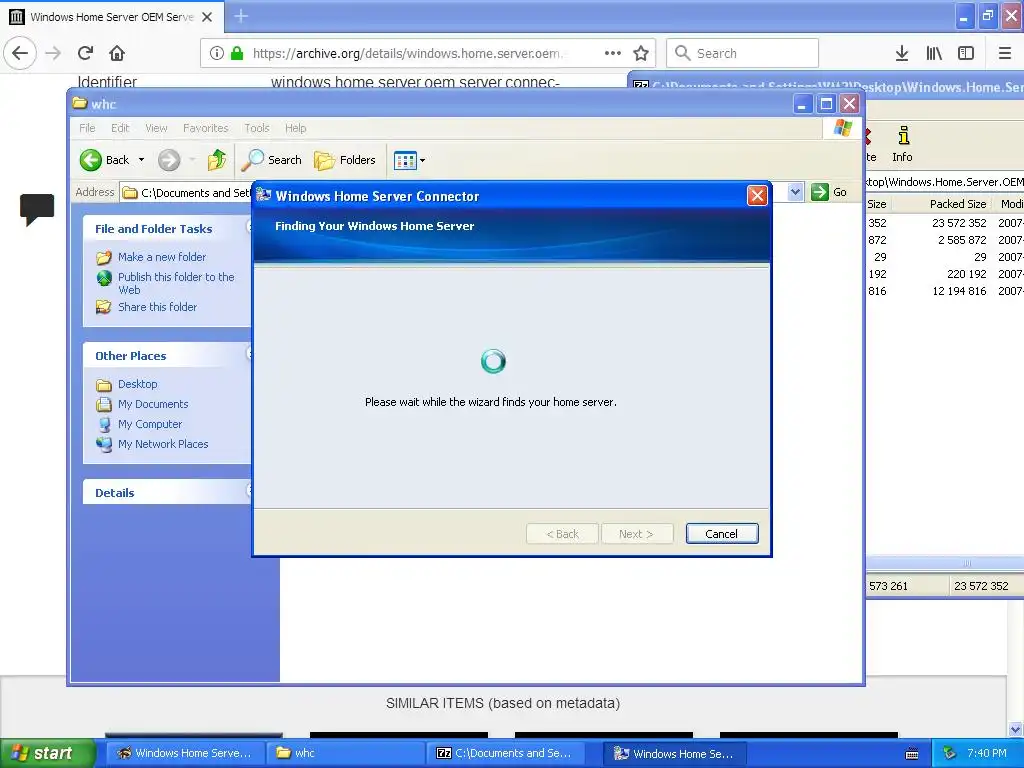Click black speech bubble reviews icon

point(37,210)
